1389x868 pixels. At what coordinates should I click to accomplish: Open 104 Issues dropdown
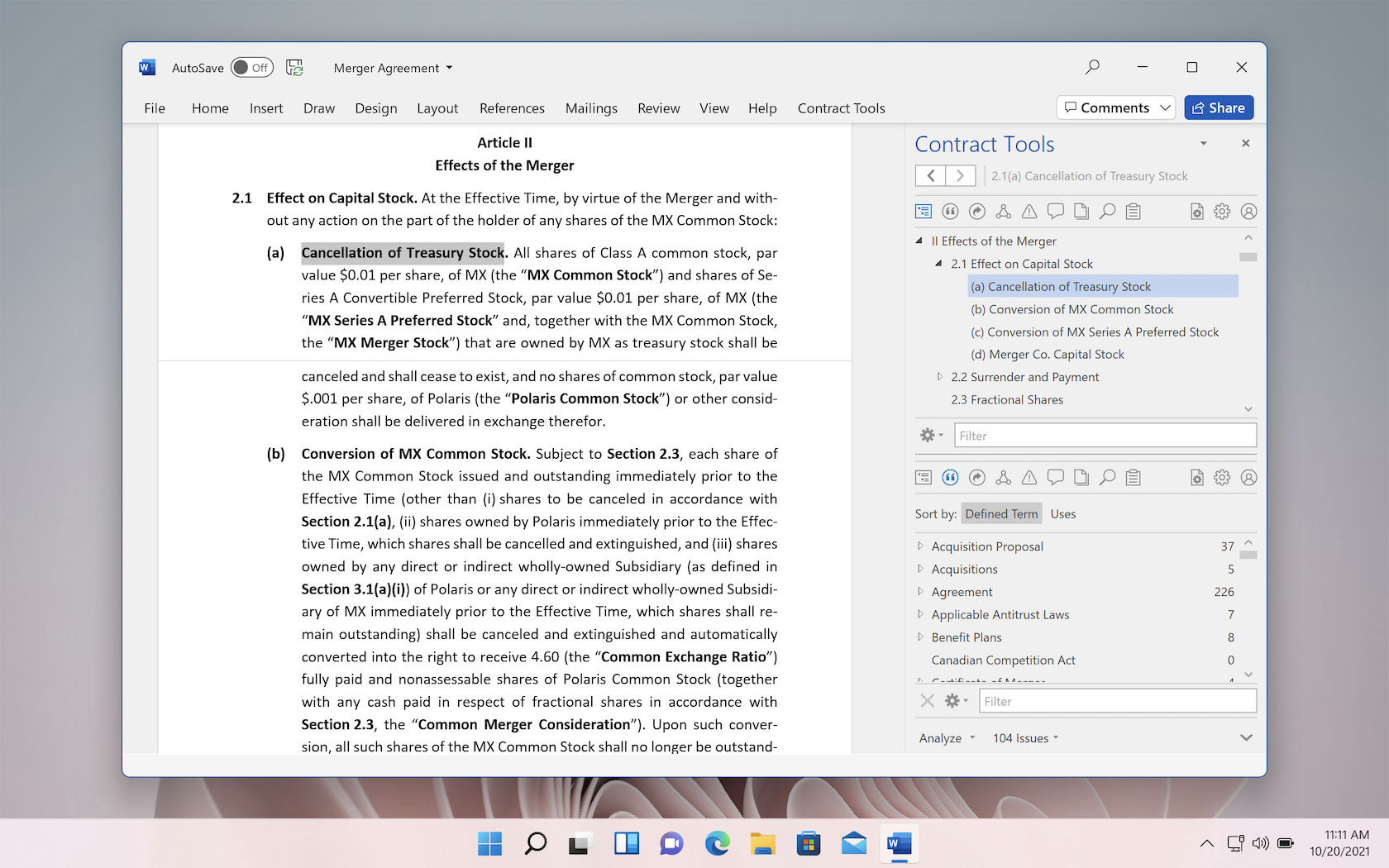click(1025, 738)
